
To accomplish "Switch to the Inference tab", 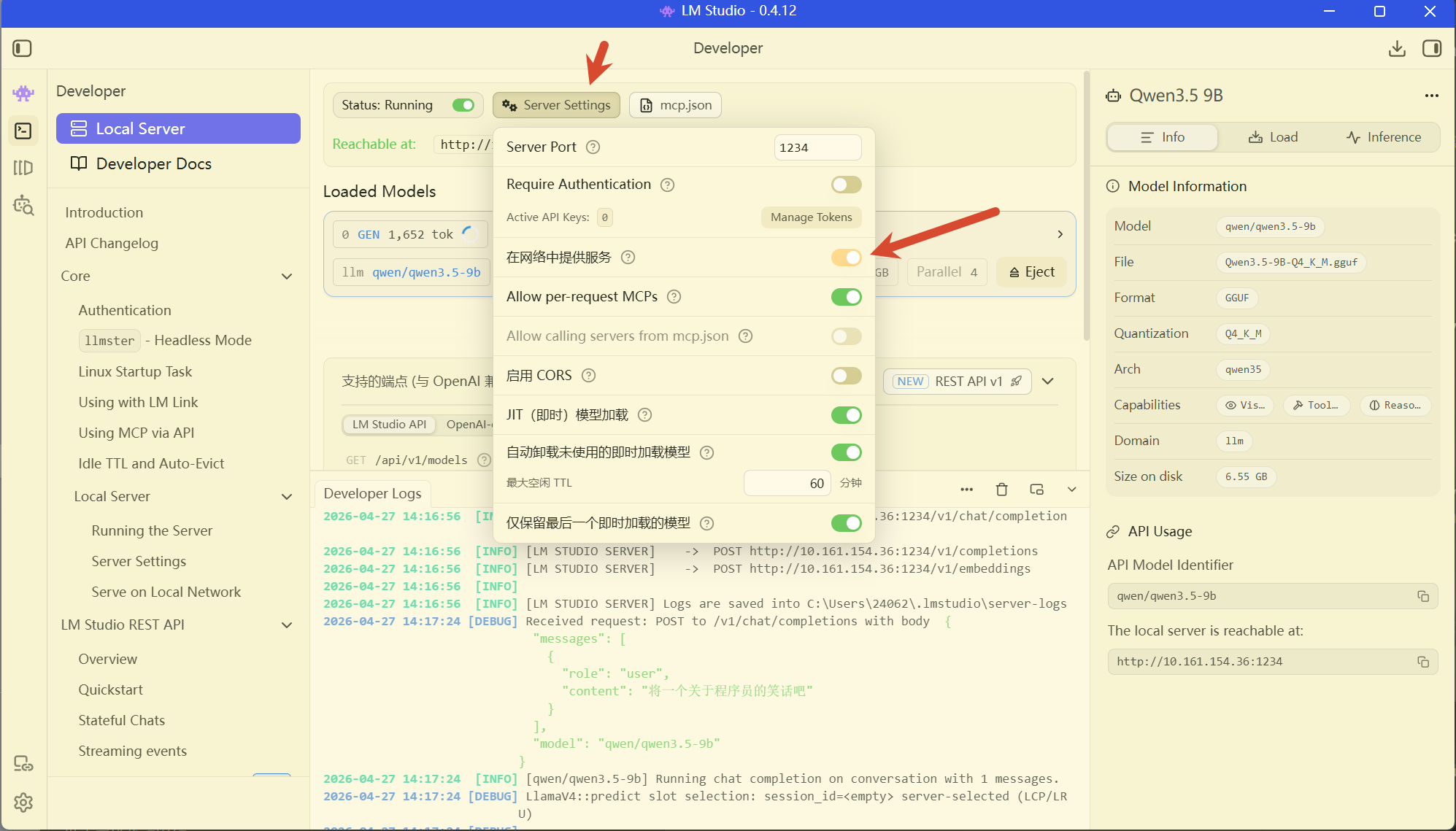I will [x=1384, y=137].
